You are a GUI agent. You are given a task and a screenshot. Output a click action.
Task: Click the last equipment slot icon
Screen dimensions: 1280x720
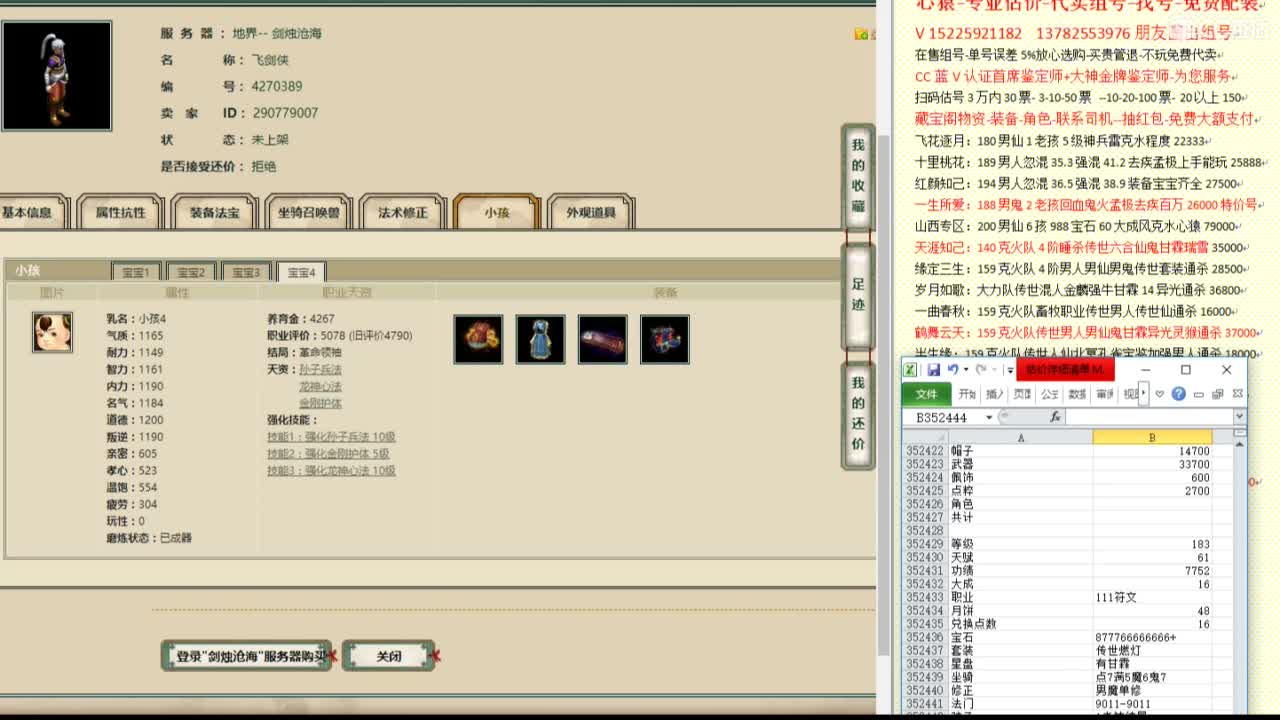tap(664, 339)
